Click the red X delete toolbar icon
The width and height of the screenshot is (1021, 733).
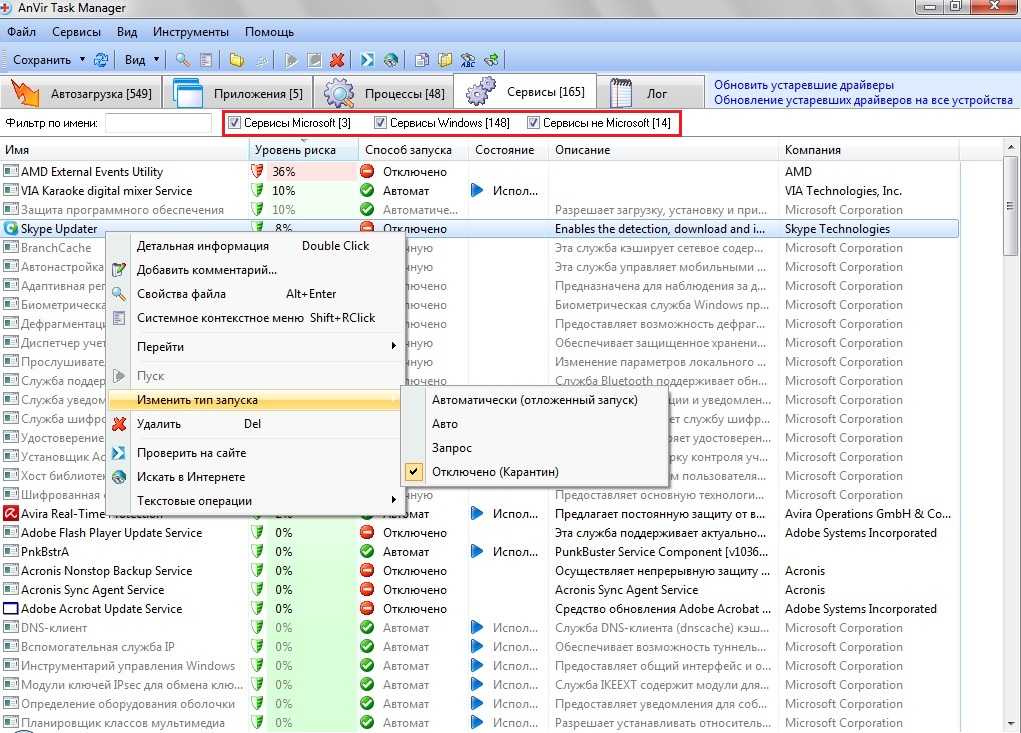337,60
